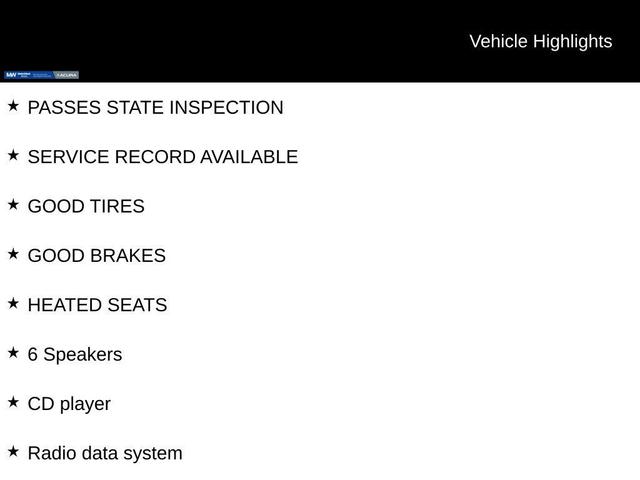Click the Radio data system text
640x480 pixels.
coord(105,453)
